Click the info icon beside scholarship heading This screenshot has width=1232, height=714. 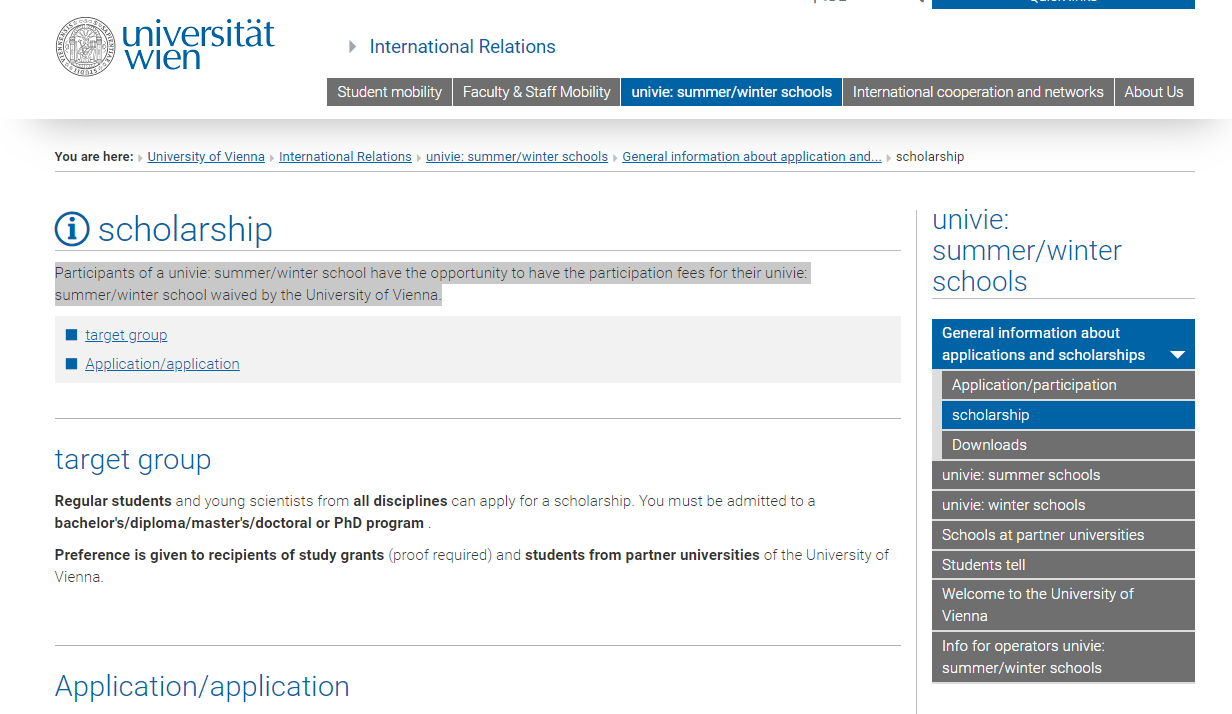[72, 229]
